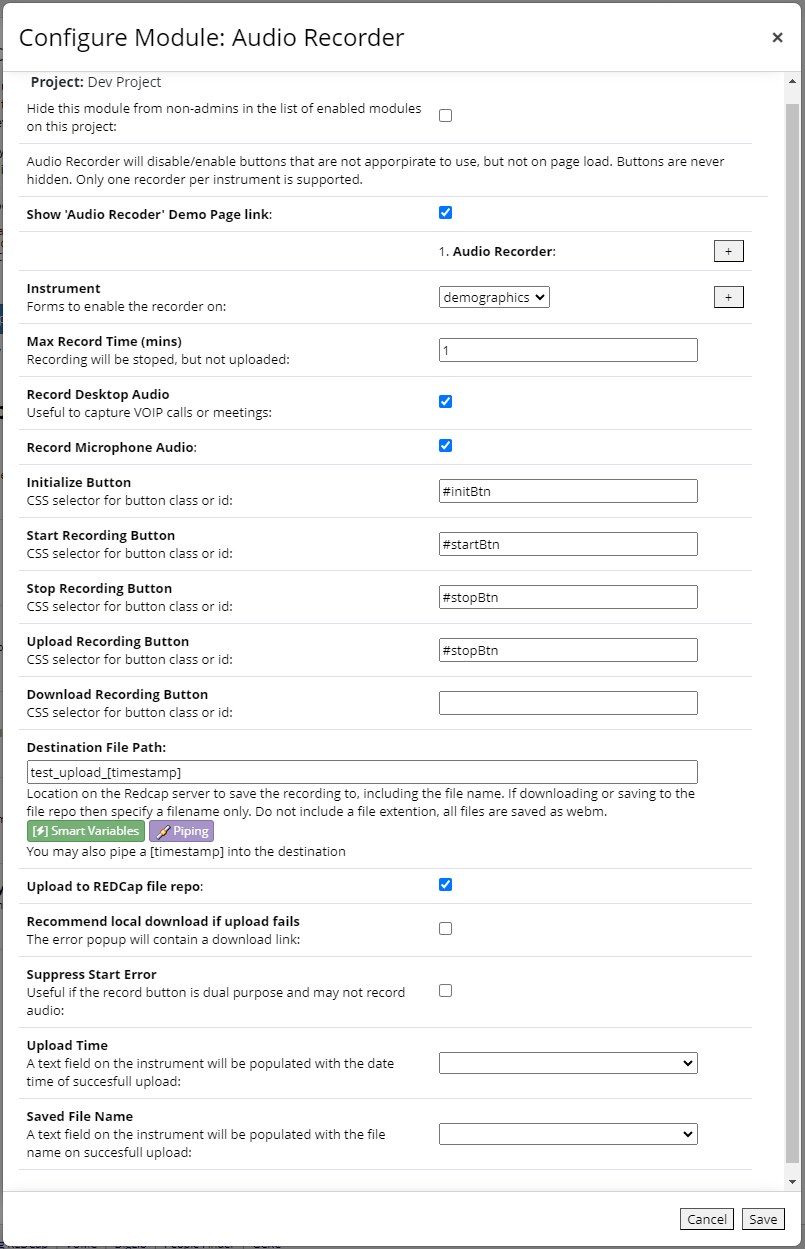The height and width of the screenshot is (1249, 805).
Task: Click the Save button
Action: [763, 1219]
